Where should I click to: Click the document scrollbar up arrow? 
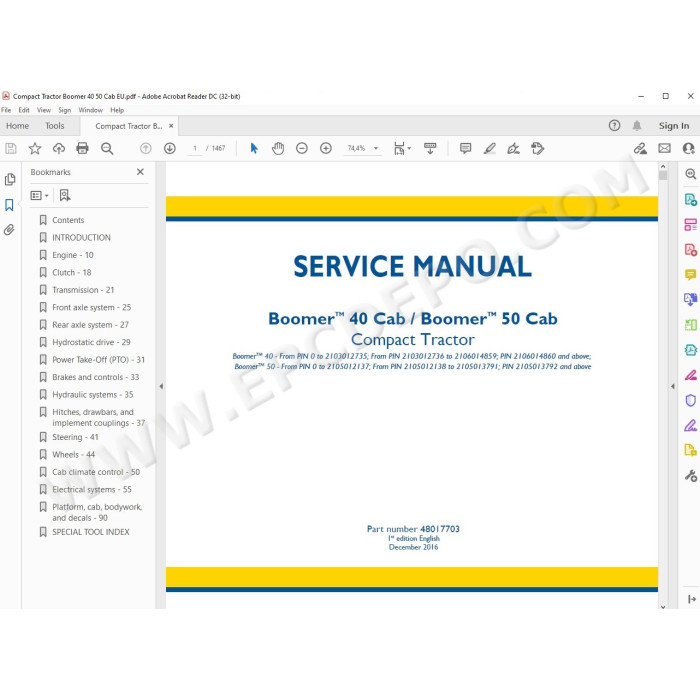click(662, 167)
